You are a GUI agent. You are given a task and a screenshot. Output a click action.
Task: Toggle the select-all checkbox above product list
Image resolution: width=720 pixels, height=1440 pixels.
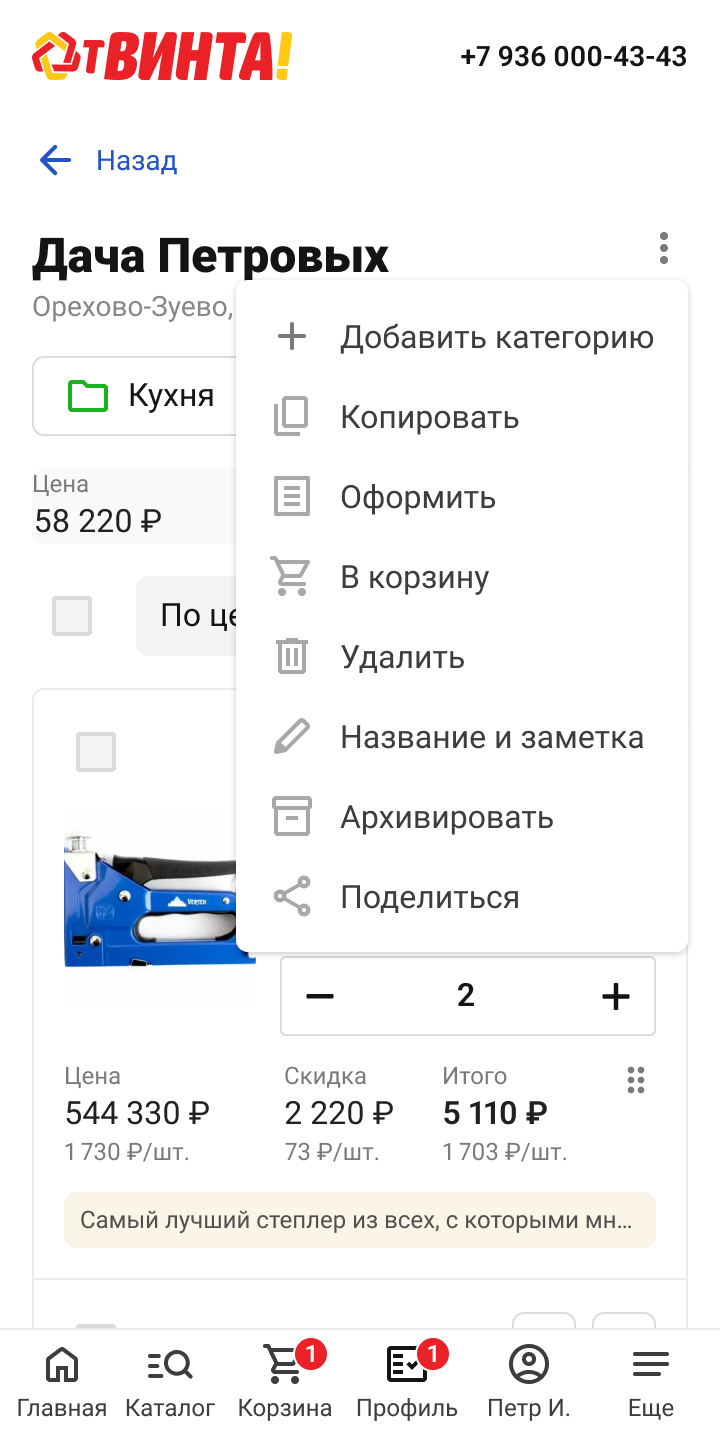click(x=72, y=616)
